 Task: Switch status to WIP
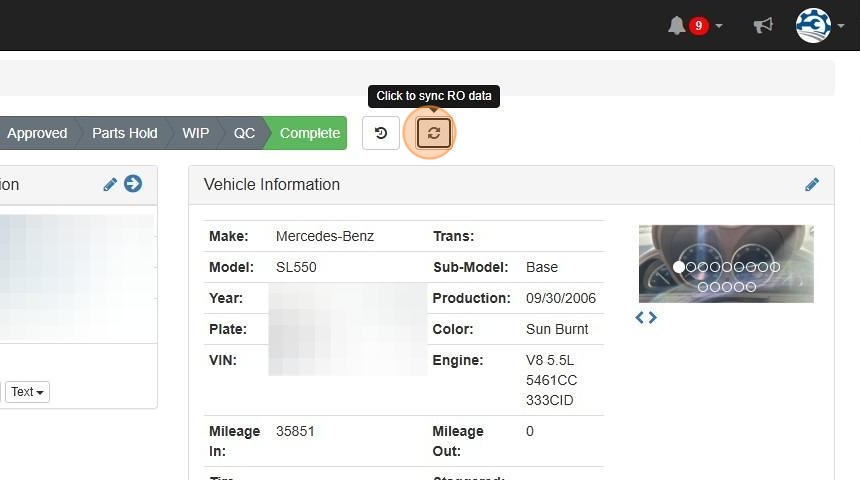pyautogui.click(x=196, y=133)
